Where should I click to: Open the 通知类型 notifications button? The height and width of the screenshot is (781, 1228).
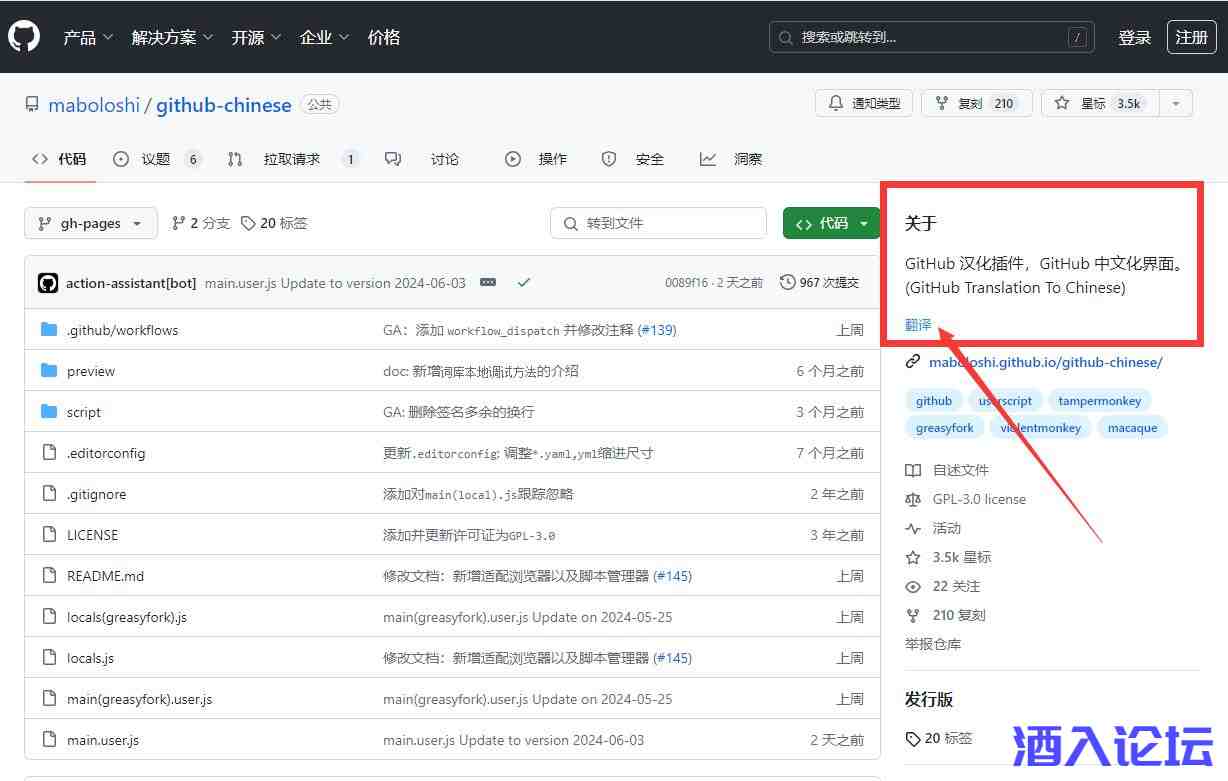click(x=864, y=103)
